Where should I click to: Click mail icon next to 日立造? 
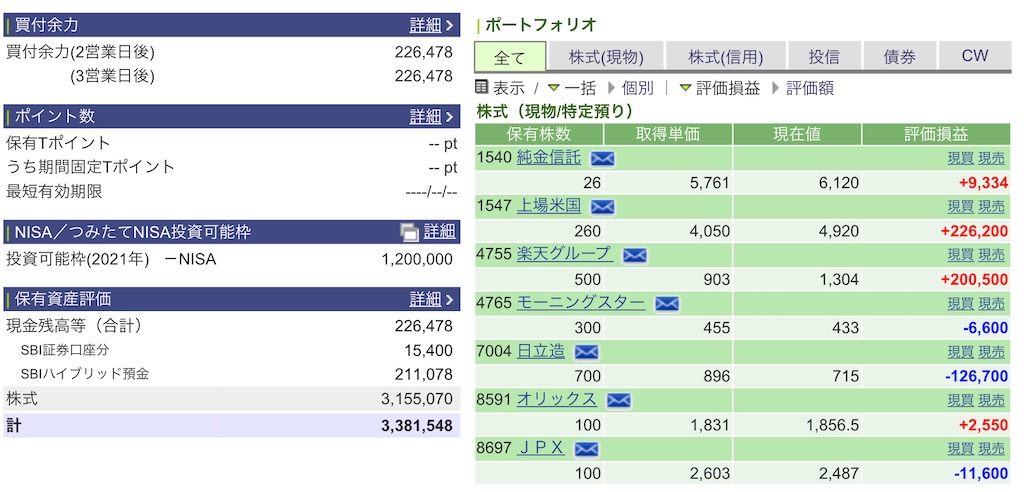[586, 353]
